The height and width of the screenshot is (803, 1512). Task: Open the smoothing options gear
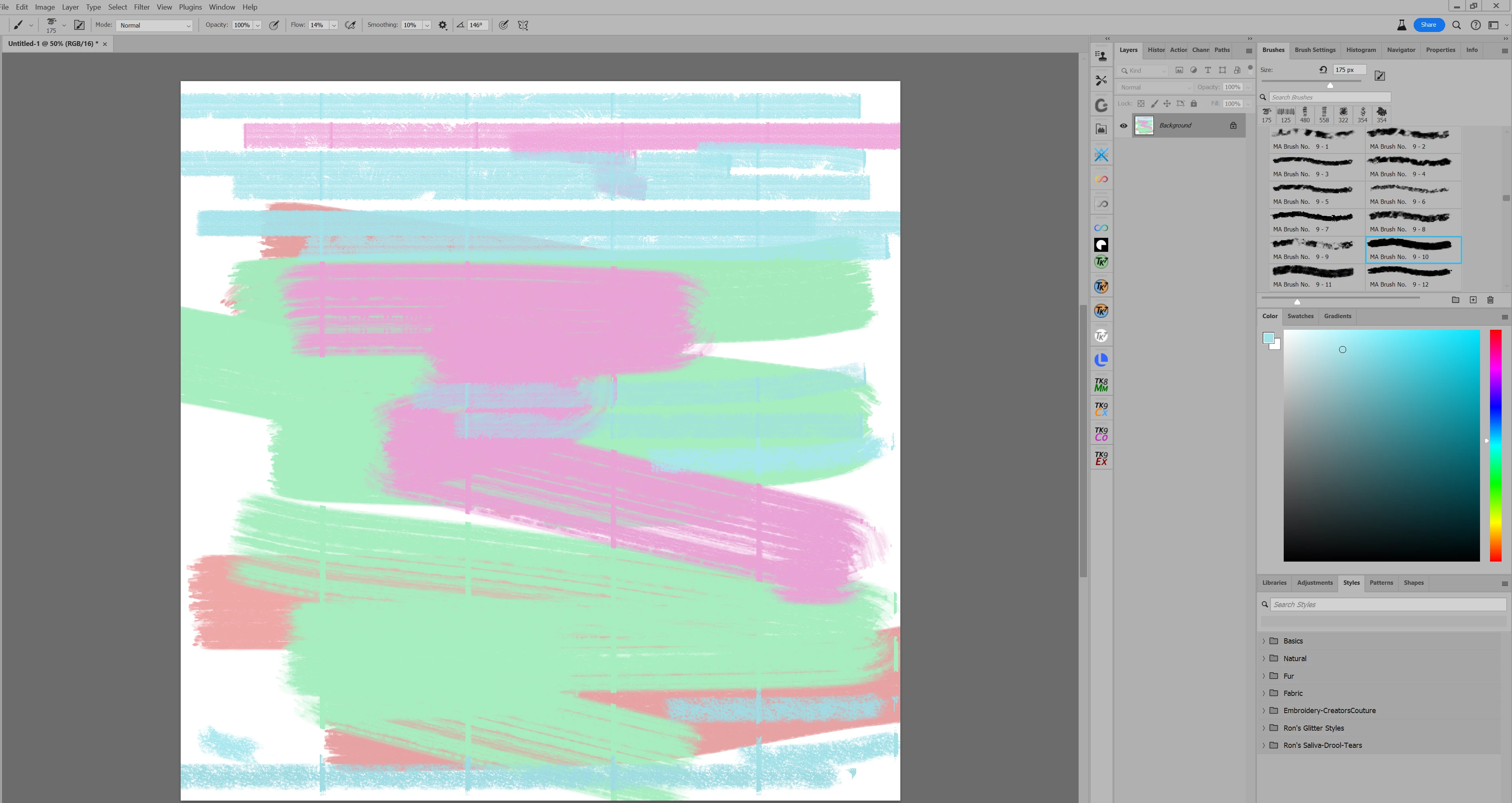[x=443, y=25]
